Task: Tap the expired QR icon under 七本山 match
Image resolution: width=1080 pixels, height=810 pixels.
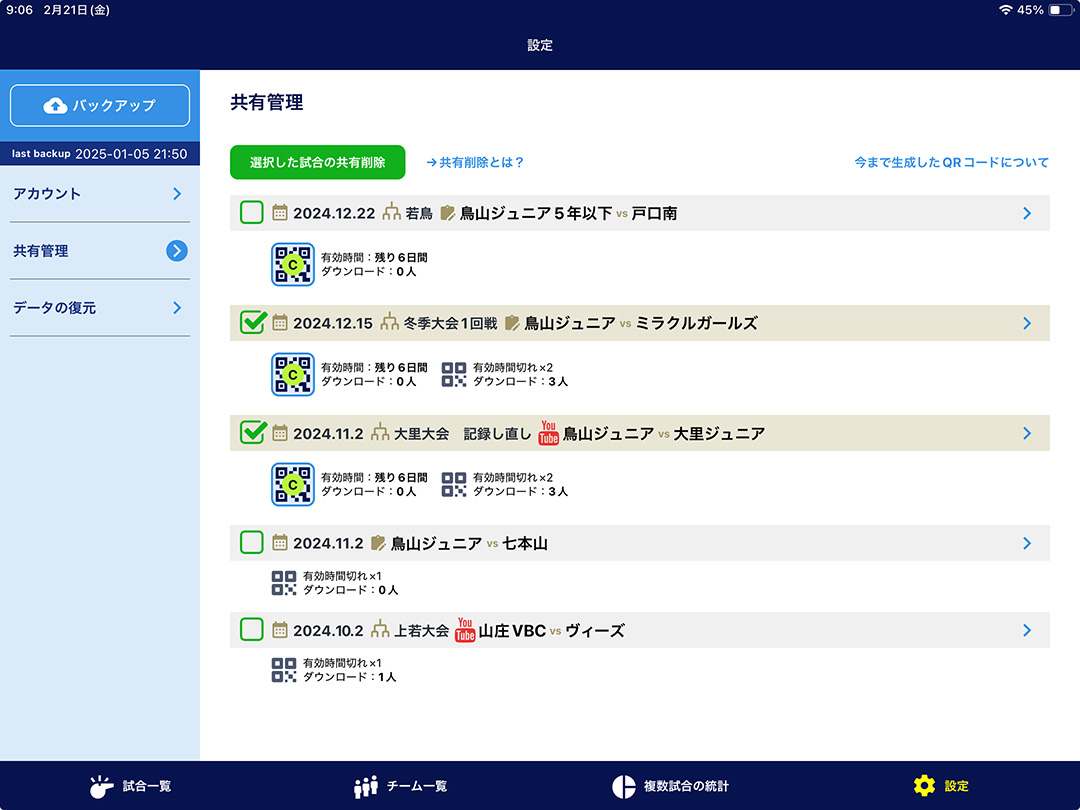Action: (x=284, y=583)
